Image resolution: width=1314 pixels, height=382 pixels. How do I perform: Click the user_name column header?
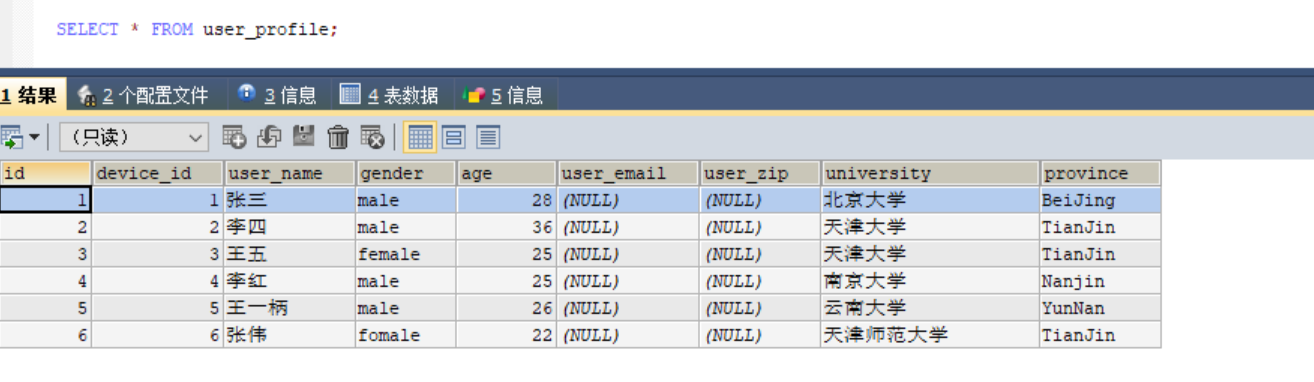290,173
